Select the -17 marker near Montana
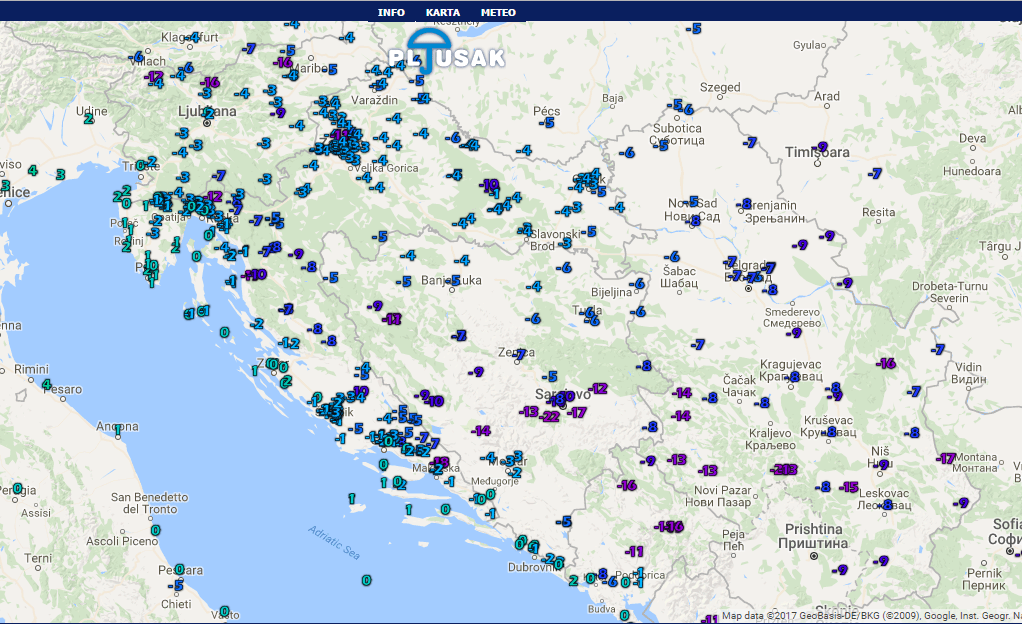The height and width of the screenshot is (624, 1022). coord(946,458)
